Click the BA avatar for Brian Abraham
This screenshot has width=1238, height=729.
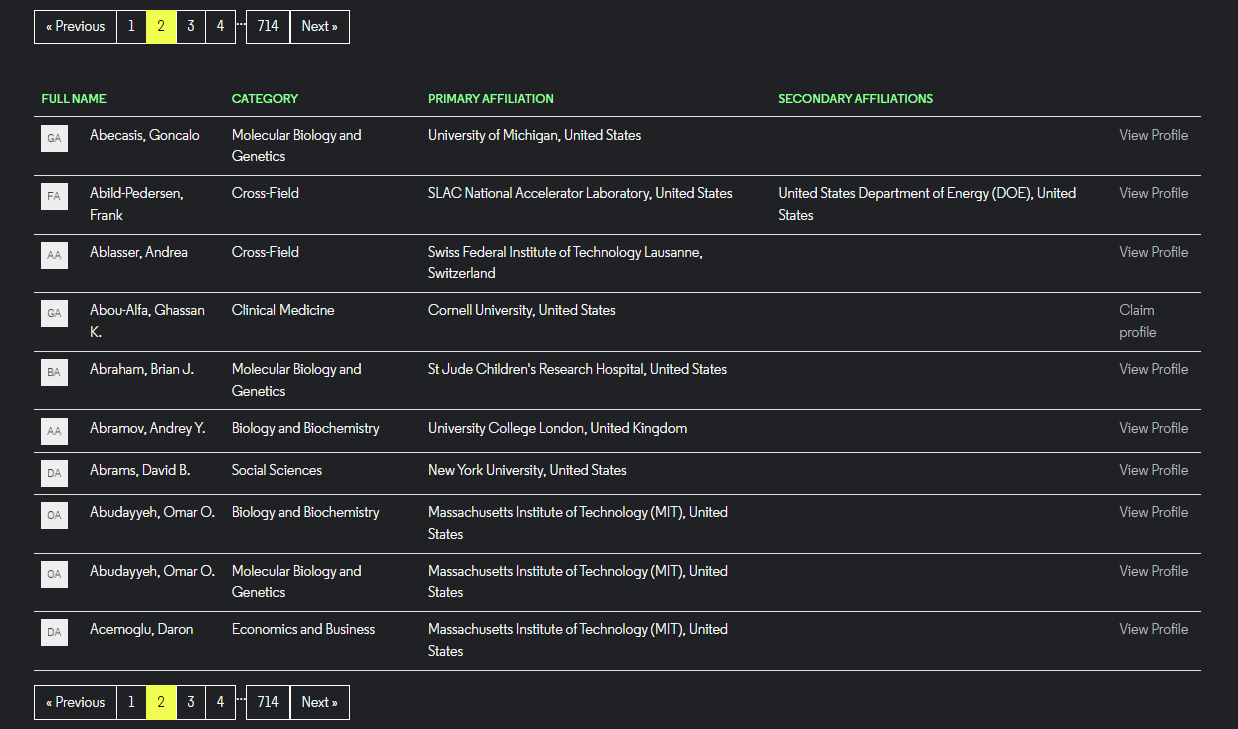coord(54,372)
